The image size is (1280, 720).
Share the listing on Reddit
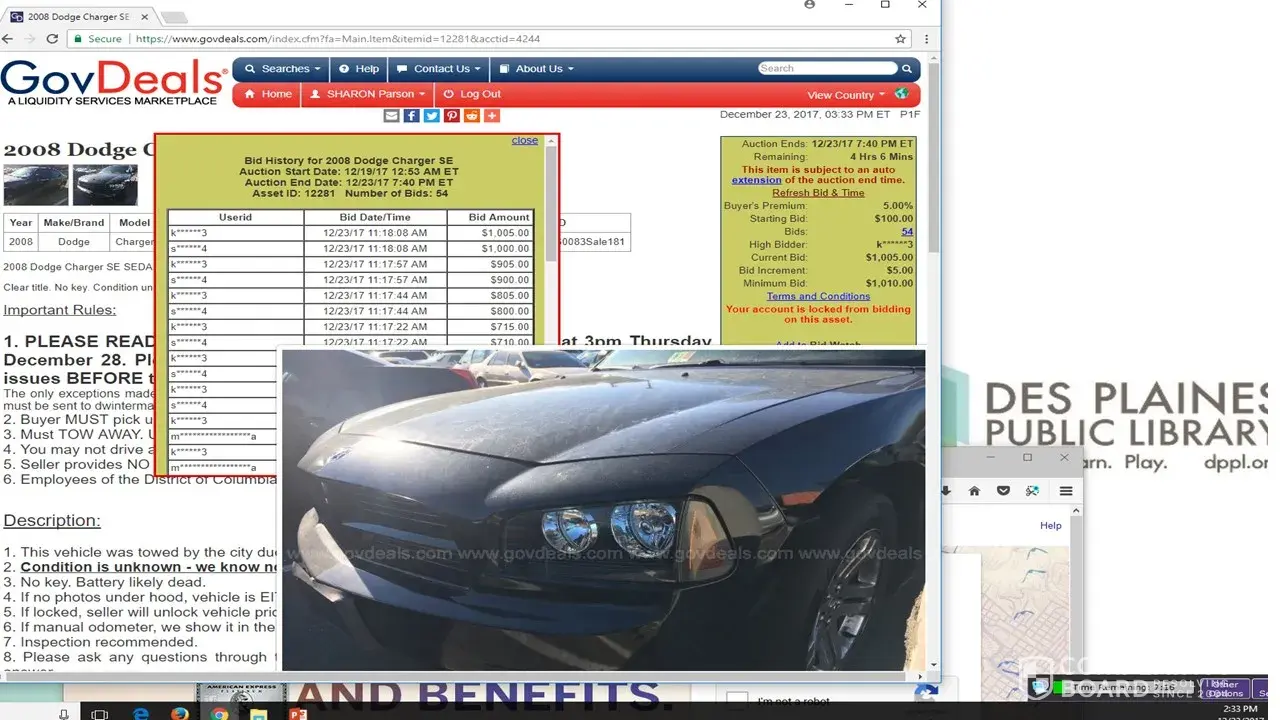(x=472, y=116)
